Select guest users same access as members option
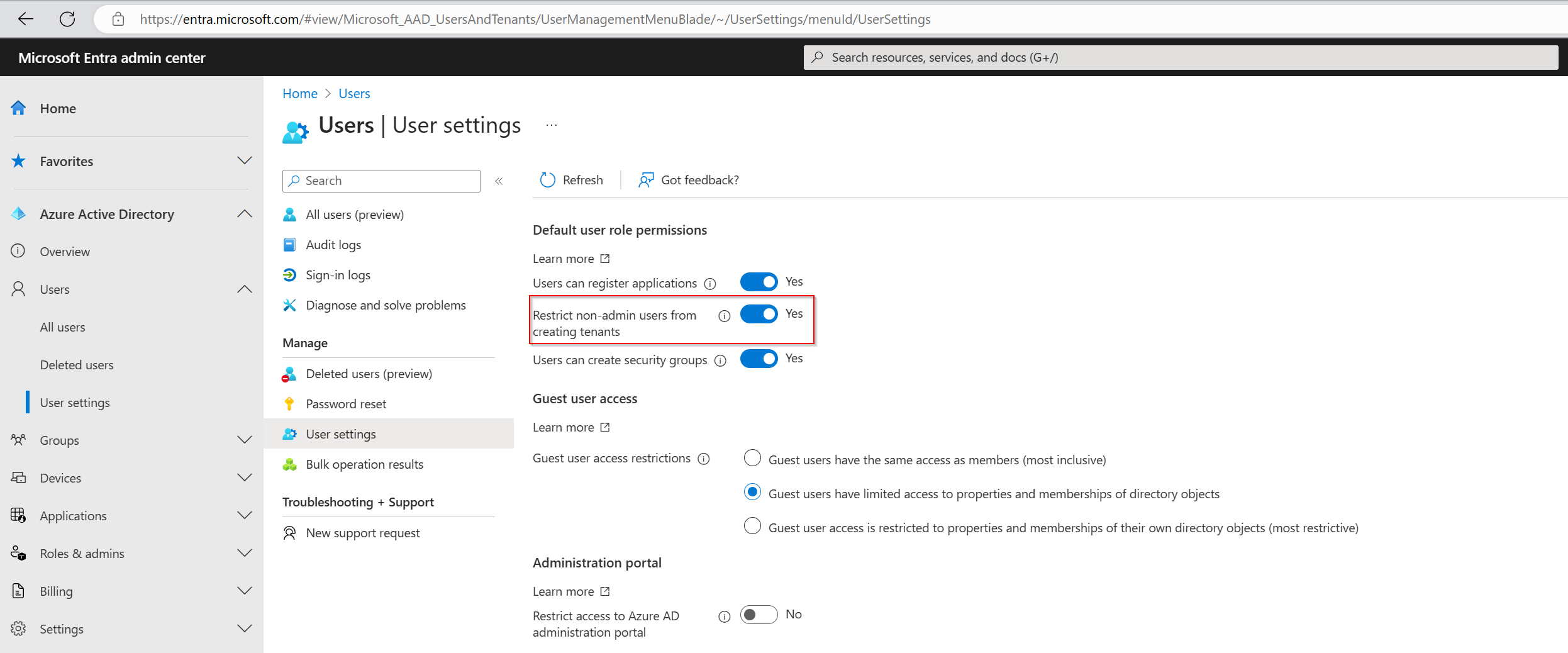Viewport: 1568px width, 653px height. [x=752, y=458]
